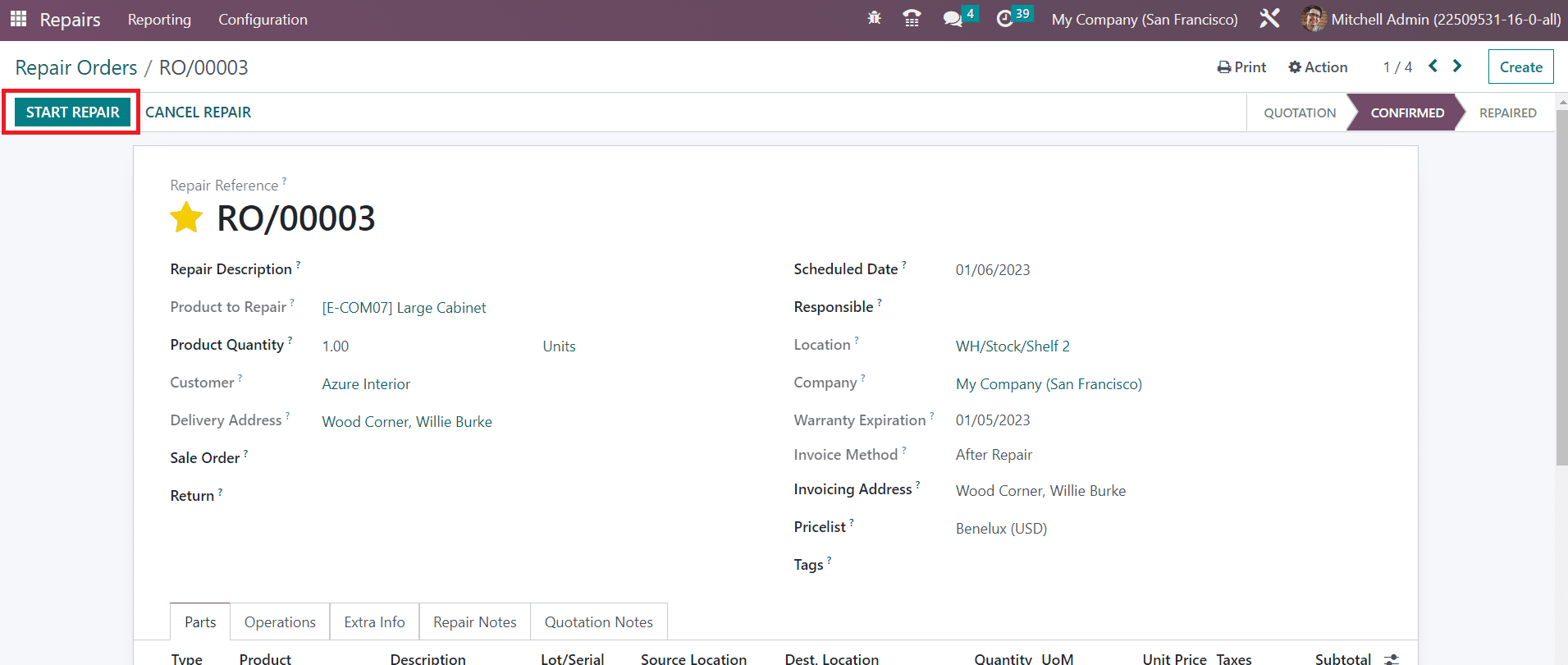Click the empty Responsible field
Viewport: 1568px width, 665px height.
1169,307
